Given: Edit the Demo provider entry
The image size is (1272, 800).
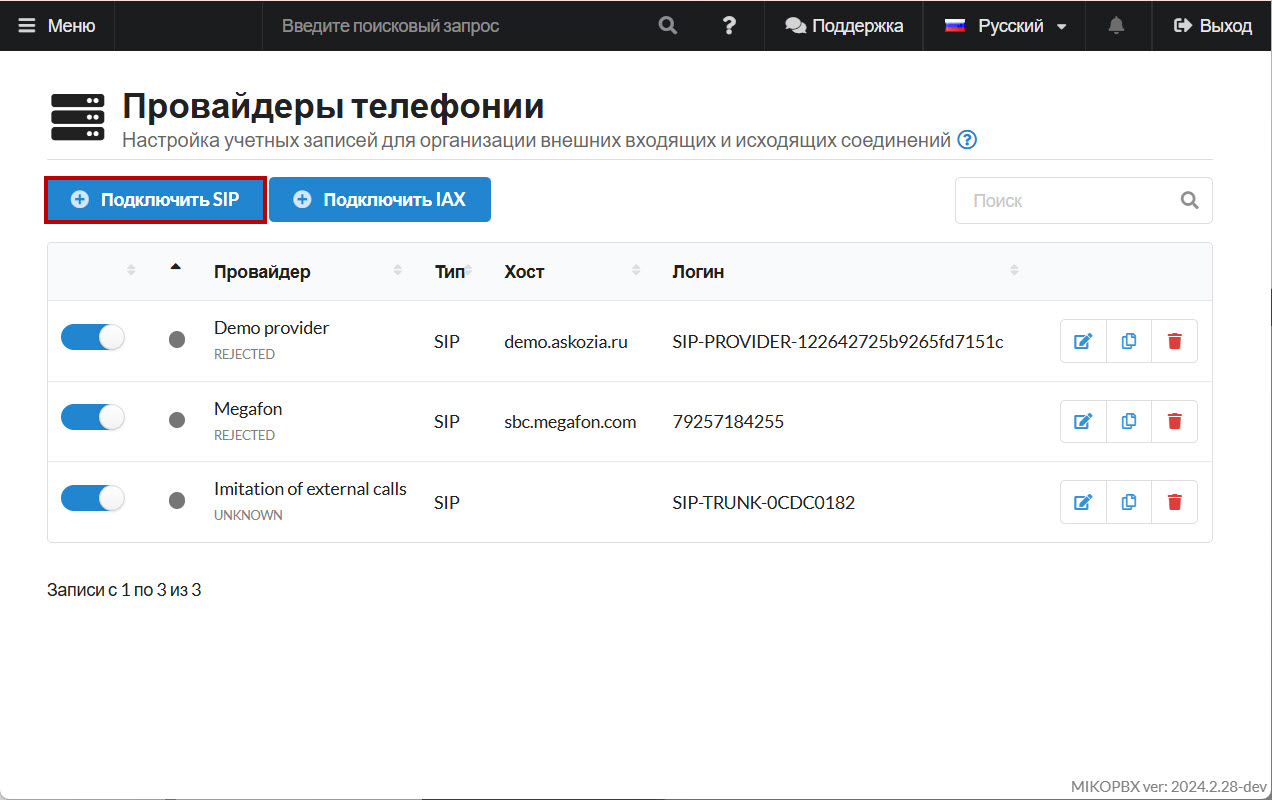Looking at the screenshot, I should pyautogui.click(x=1083, y=341).
